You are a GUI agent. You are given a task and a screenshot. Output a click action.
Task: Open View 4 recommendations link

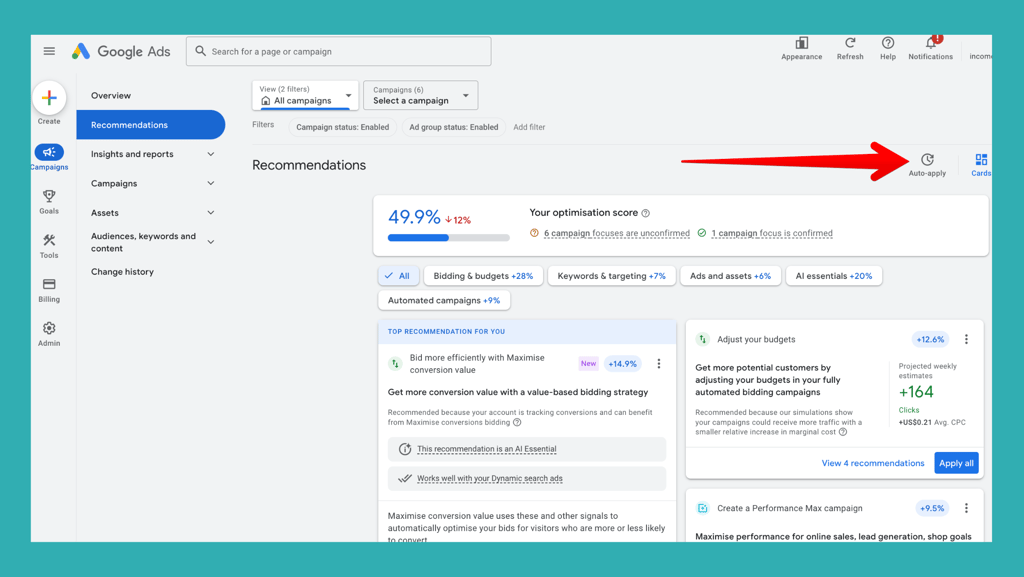tap(872, 463)
